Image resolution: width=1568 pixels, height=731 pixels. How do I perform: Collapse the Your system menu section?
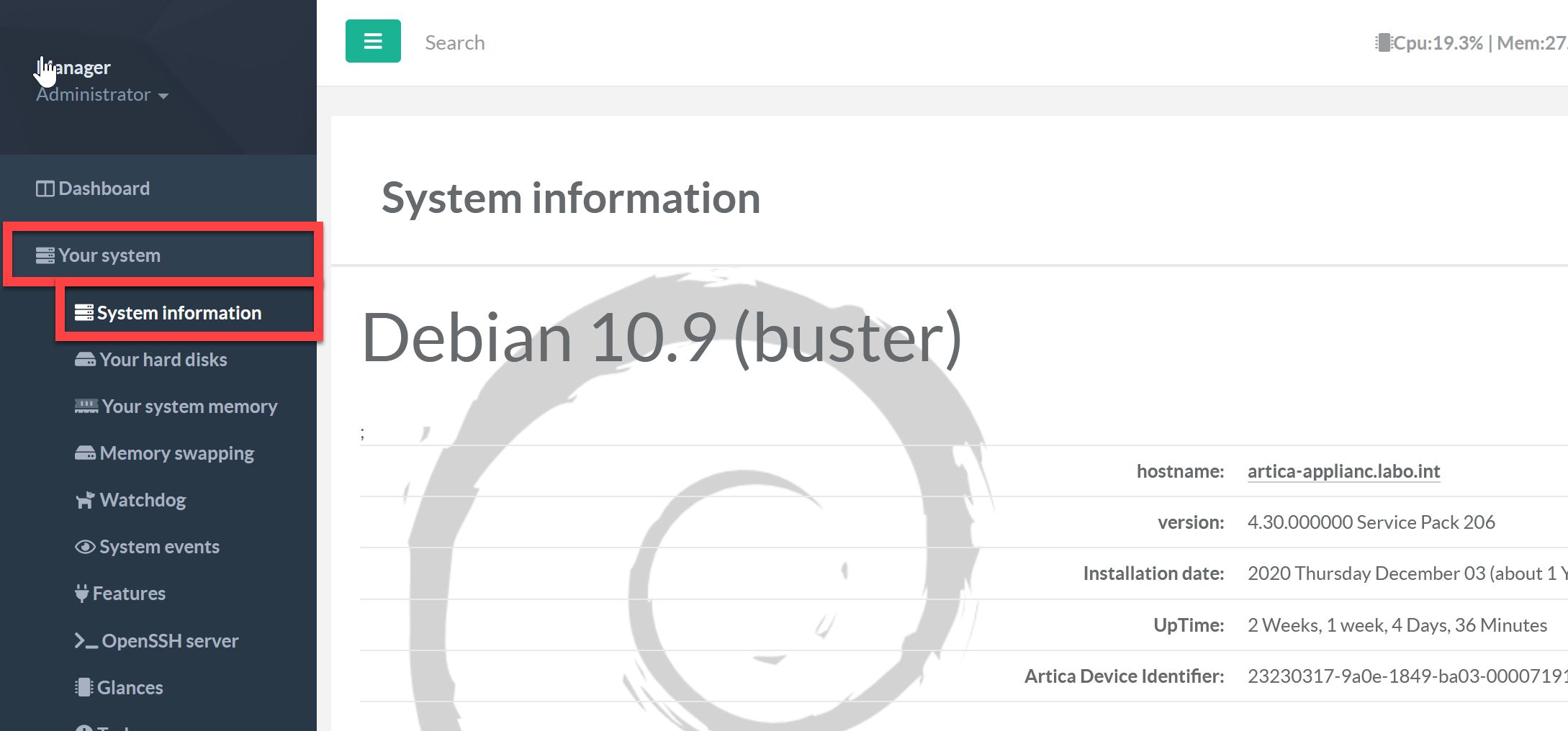109,255
